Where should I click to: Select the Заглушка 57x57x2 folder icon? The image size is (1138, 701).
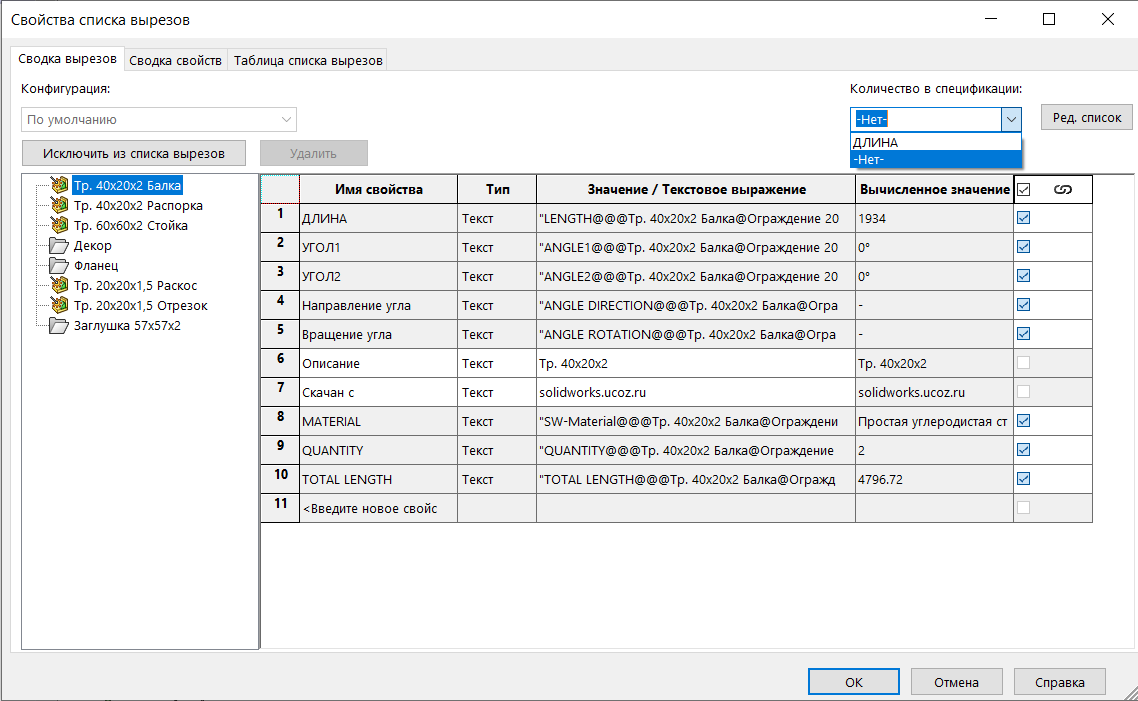point(58,325)
